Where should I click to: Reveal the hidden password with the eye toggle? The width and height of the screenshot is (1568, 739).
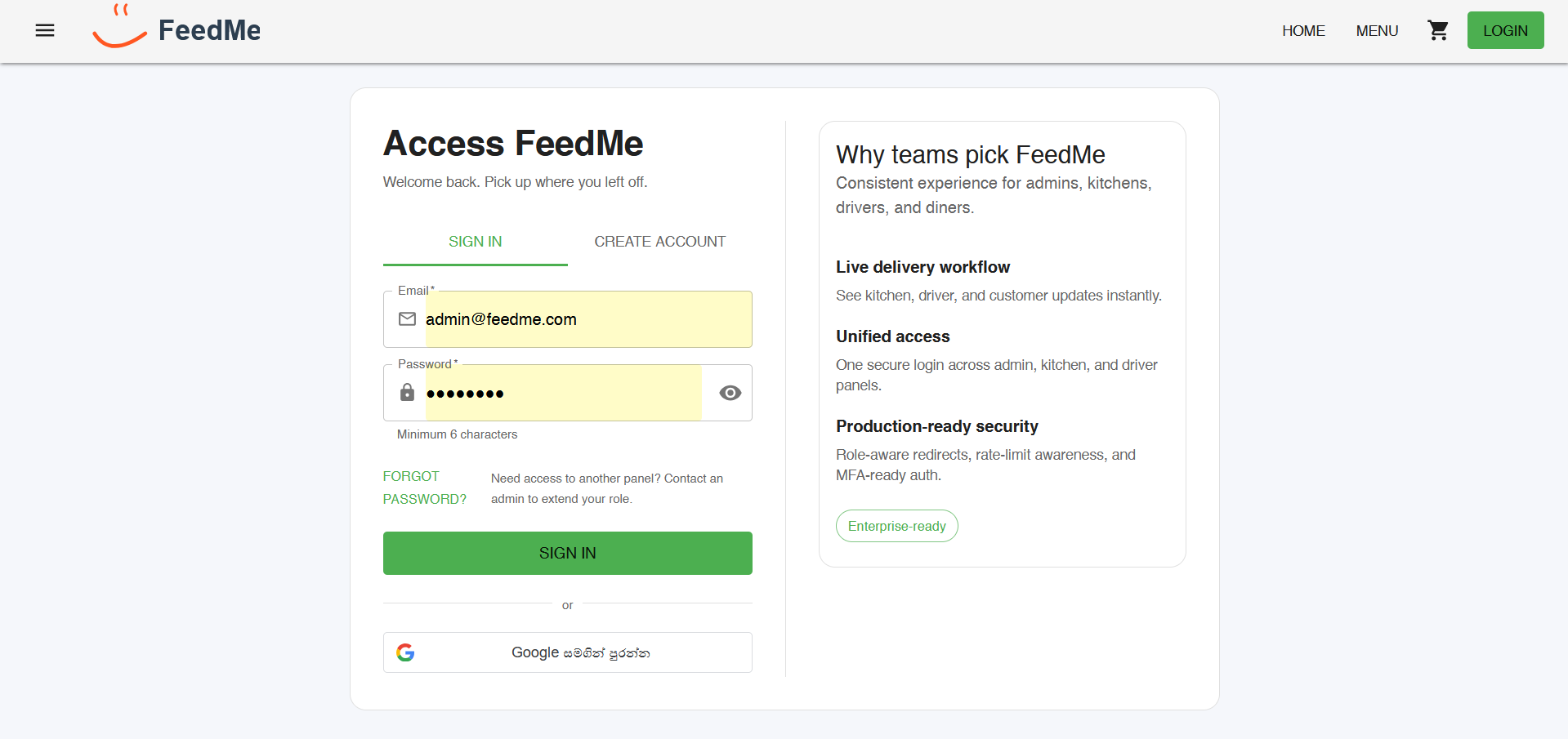coord(729,393)
